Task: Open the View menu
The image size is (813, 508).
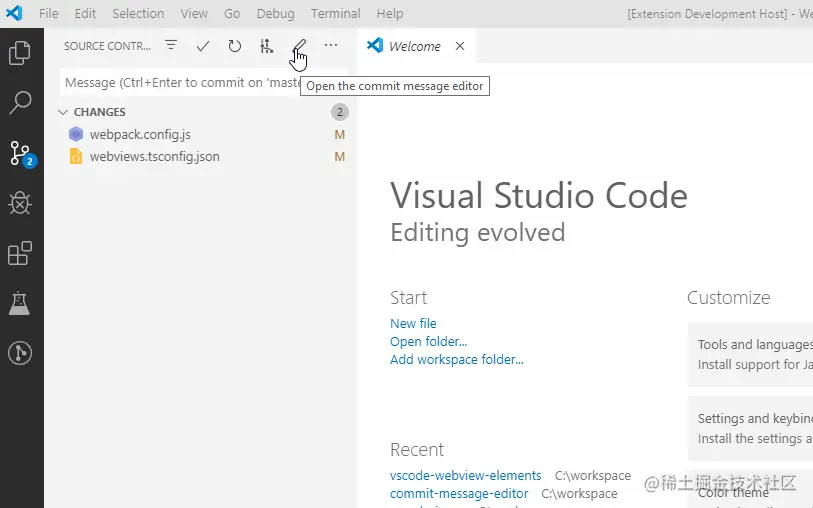Action: coord(194,13)
